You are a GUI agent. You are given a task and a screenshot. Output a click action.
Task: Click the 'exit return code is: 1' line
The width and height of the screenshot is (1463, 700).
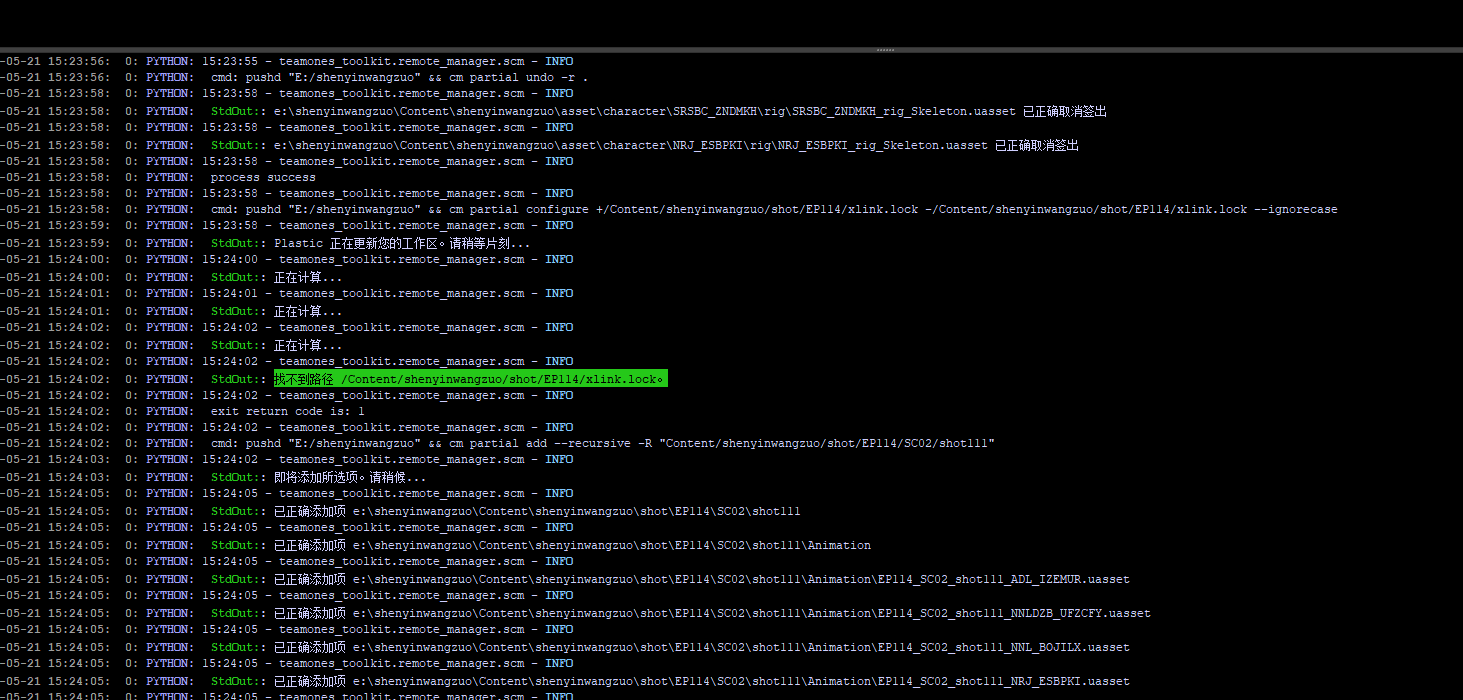click(287, 411)
